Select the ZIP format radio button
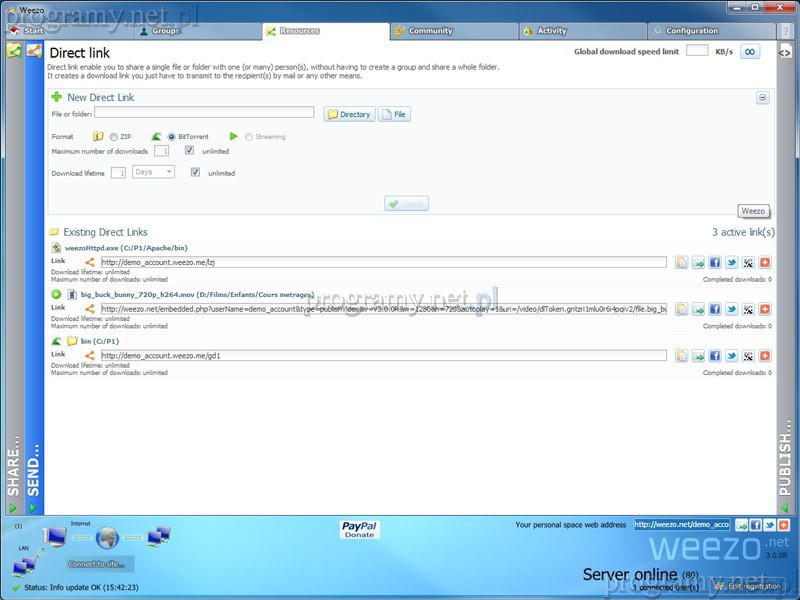Viewport: 800px width, 600px height. click(x=114, y=137)
